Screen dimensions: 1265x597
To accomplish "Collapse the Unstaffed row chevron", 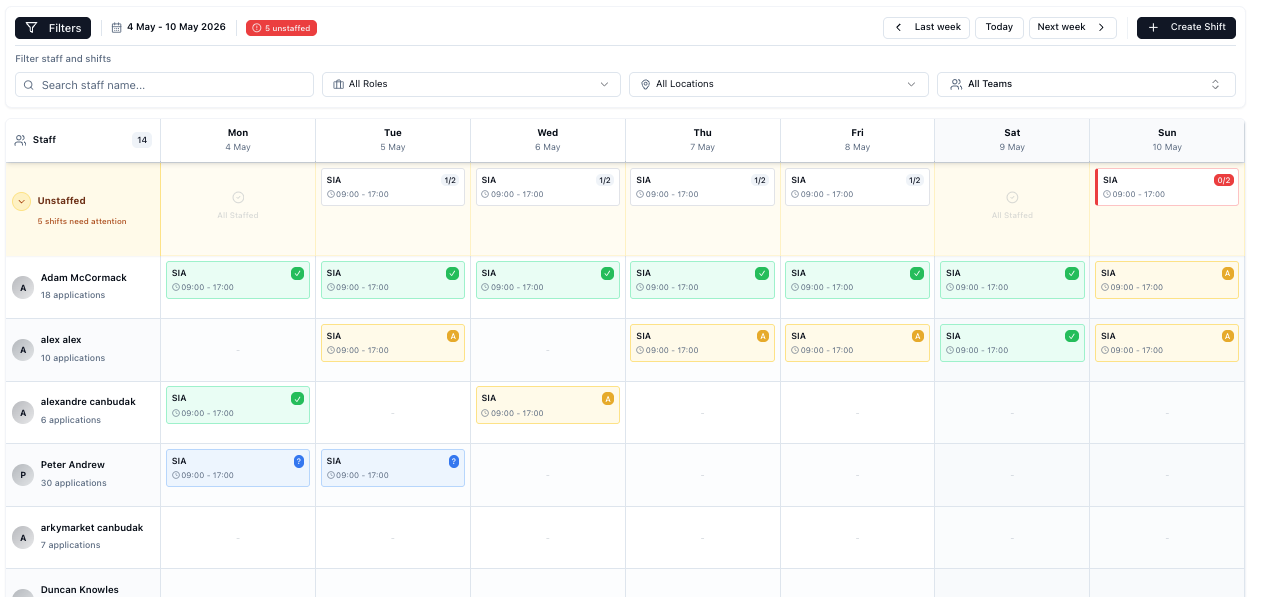I will [x=21, y=201].
